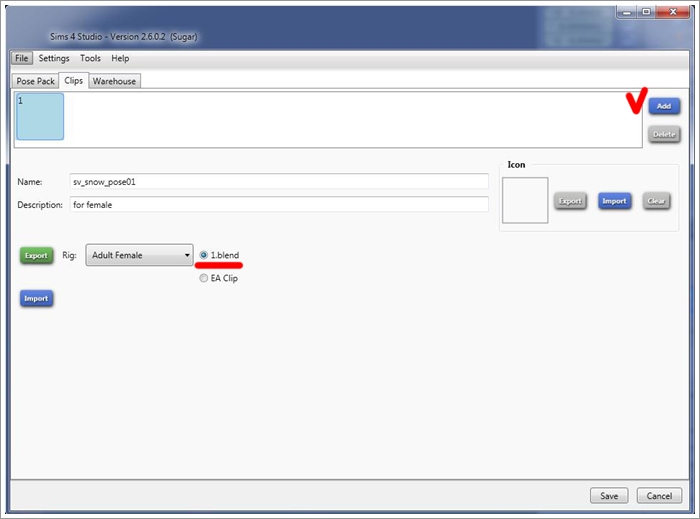Clear the icon image
This screenshot has height=519, width=700.
[x=656, y=201]
